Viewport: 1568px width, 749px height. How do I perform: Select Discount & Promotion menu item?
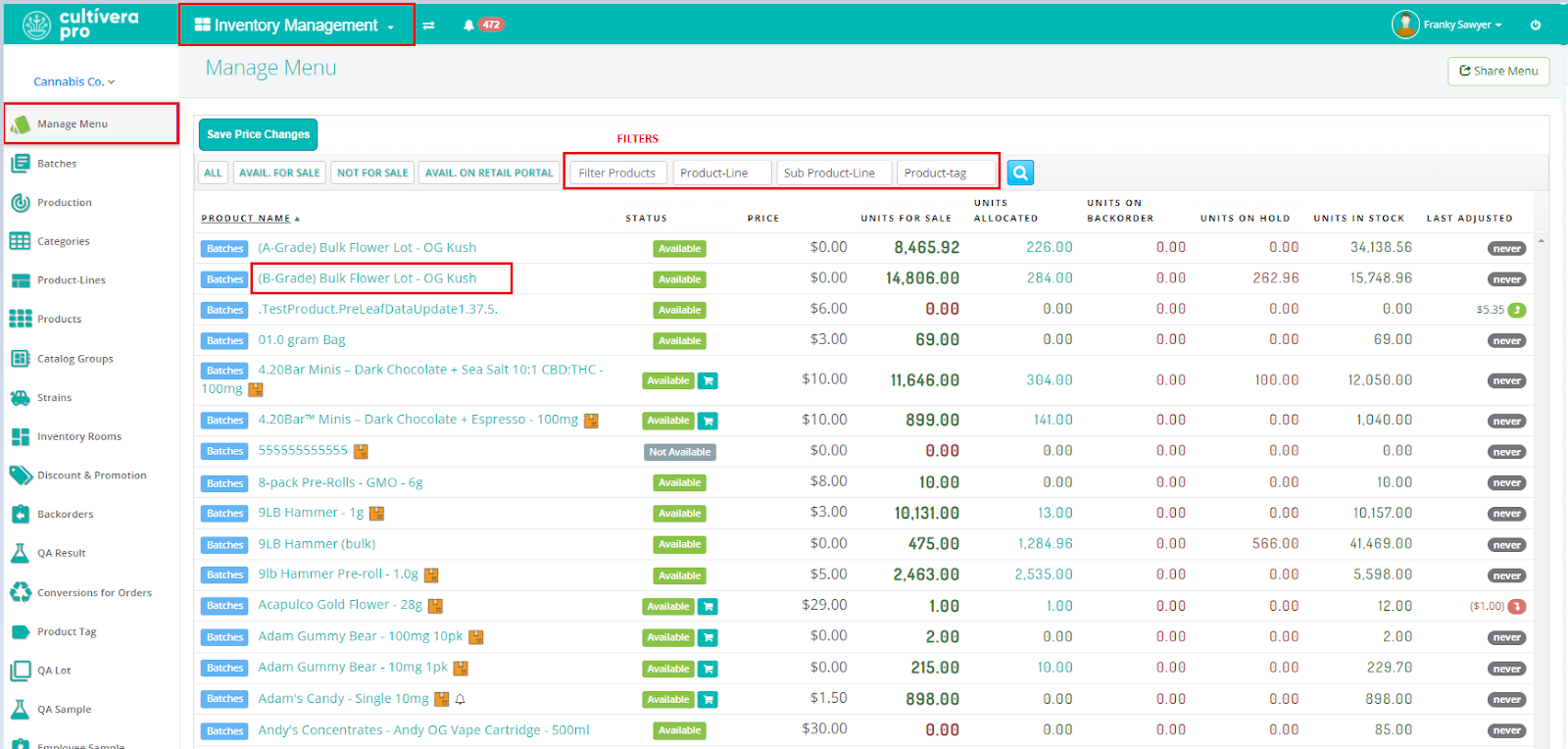click(x=91, y=475)
